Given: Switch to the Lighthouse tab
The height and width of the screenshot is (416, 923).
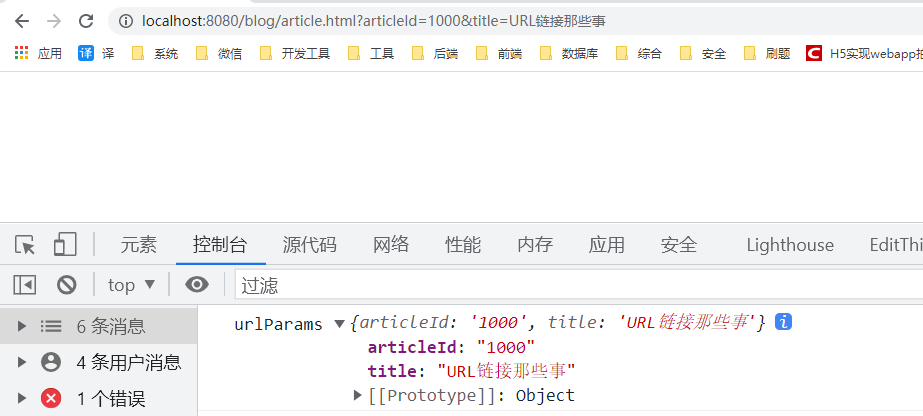Looking at the screenshot, I should tap(790, 244).
